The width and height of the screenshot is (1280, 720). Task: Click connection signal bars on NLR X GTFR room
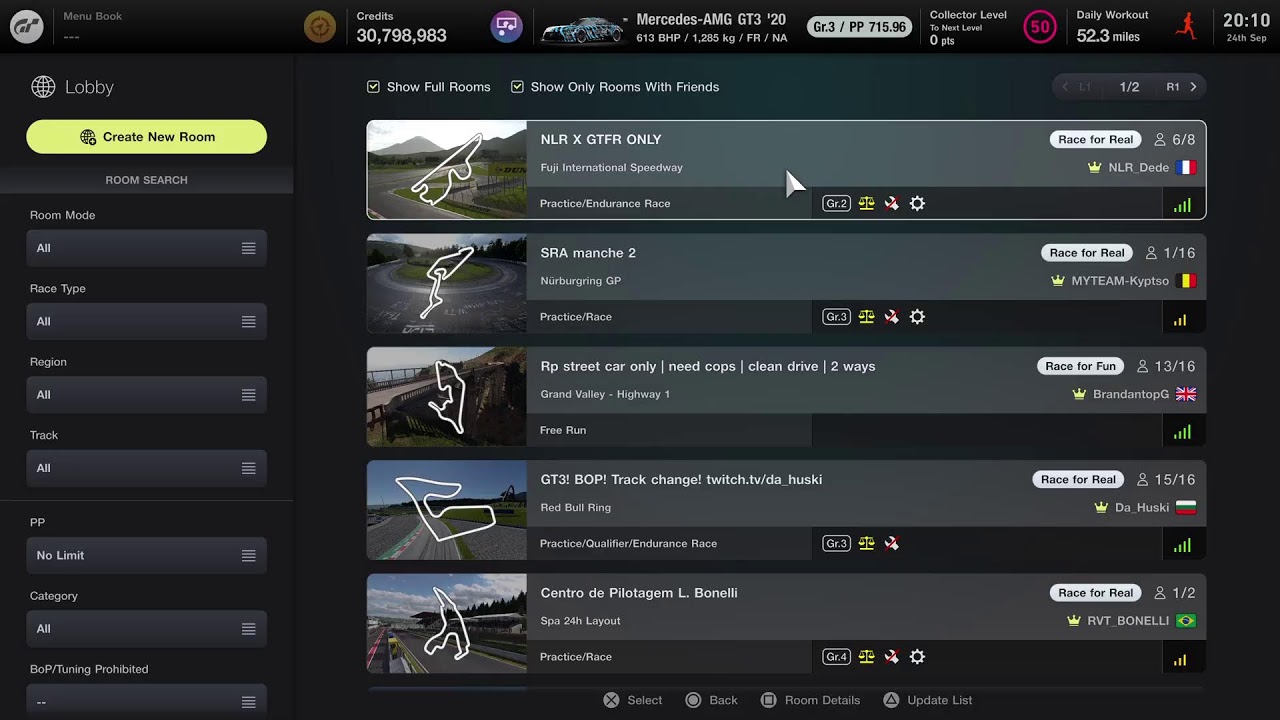pos(1182,205)
